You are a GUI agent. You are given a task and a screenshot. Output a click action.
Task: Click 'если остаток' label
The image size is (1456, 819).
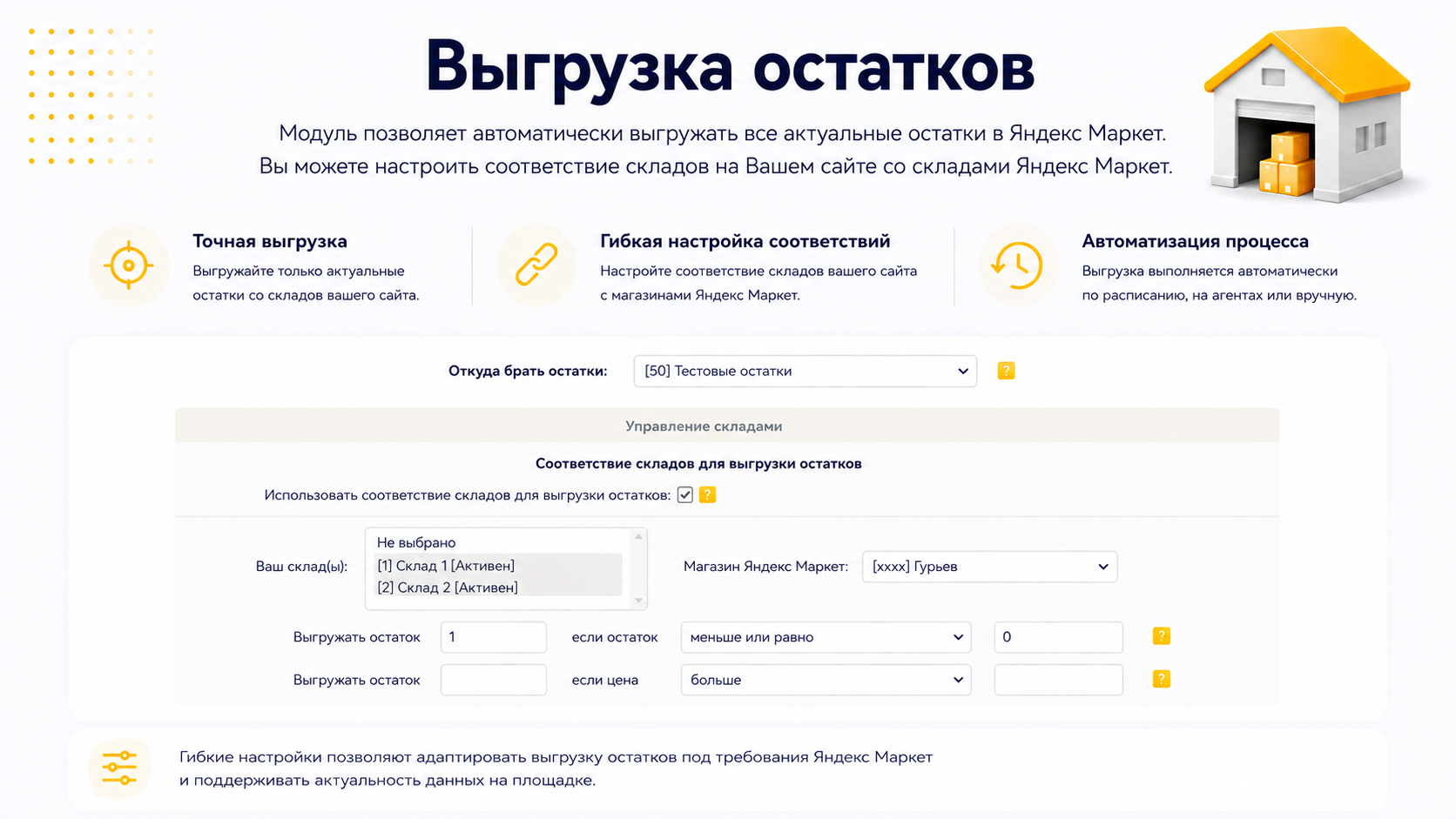[615, 637]
